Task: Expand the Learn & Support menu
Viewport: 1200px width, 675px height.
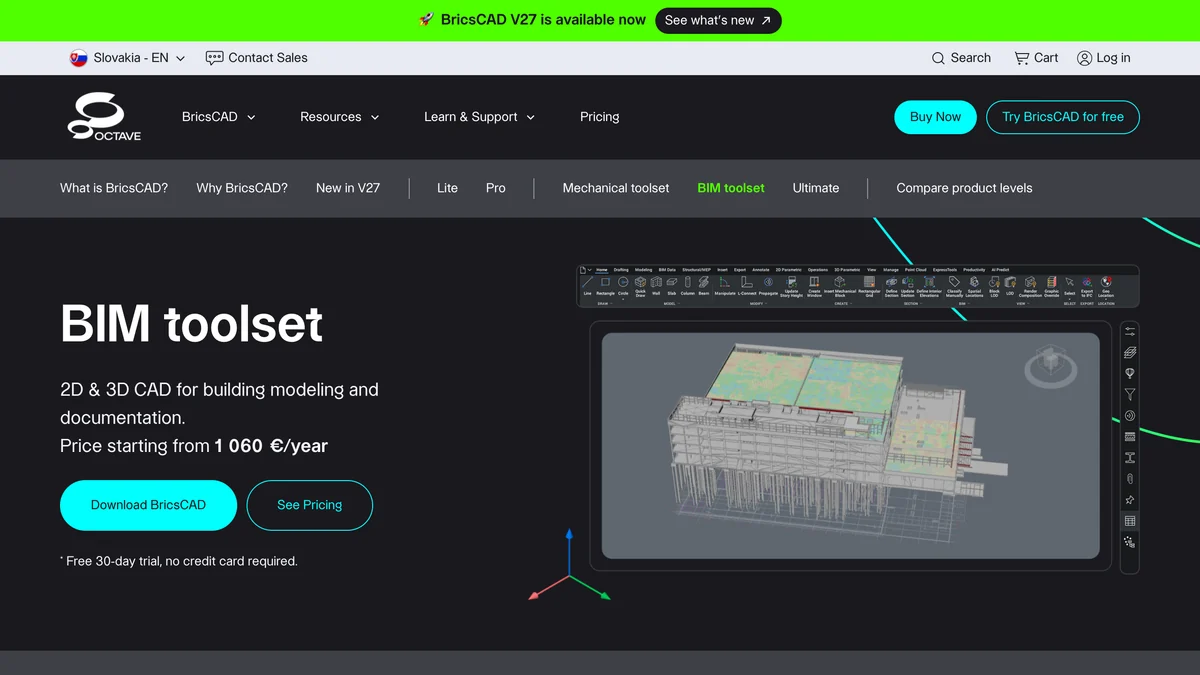Action: pyautogui.click(x=480, y=117)
